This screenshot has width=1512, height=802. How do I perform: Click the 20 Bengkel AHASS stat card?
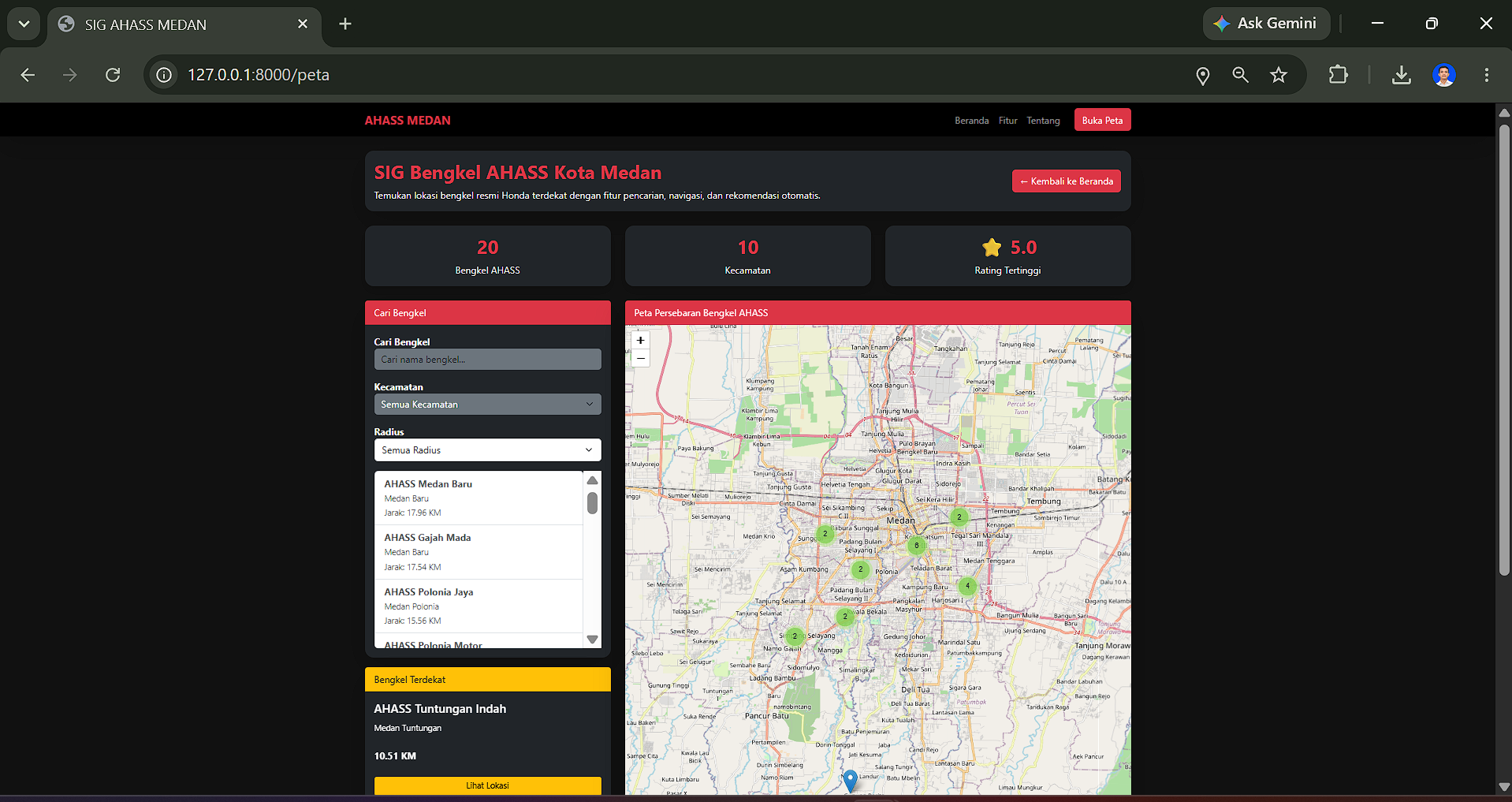[487, 256]
